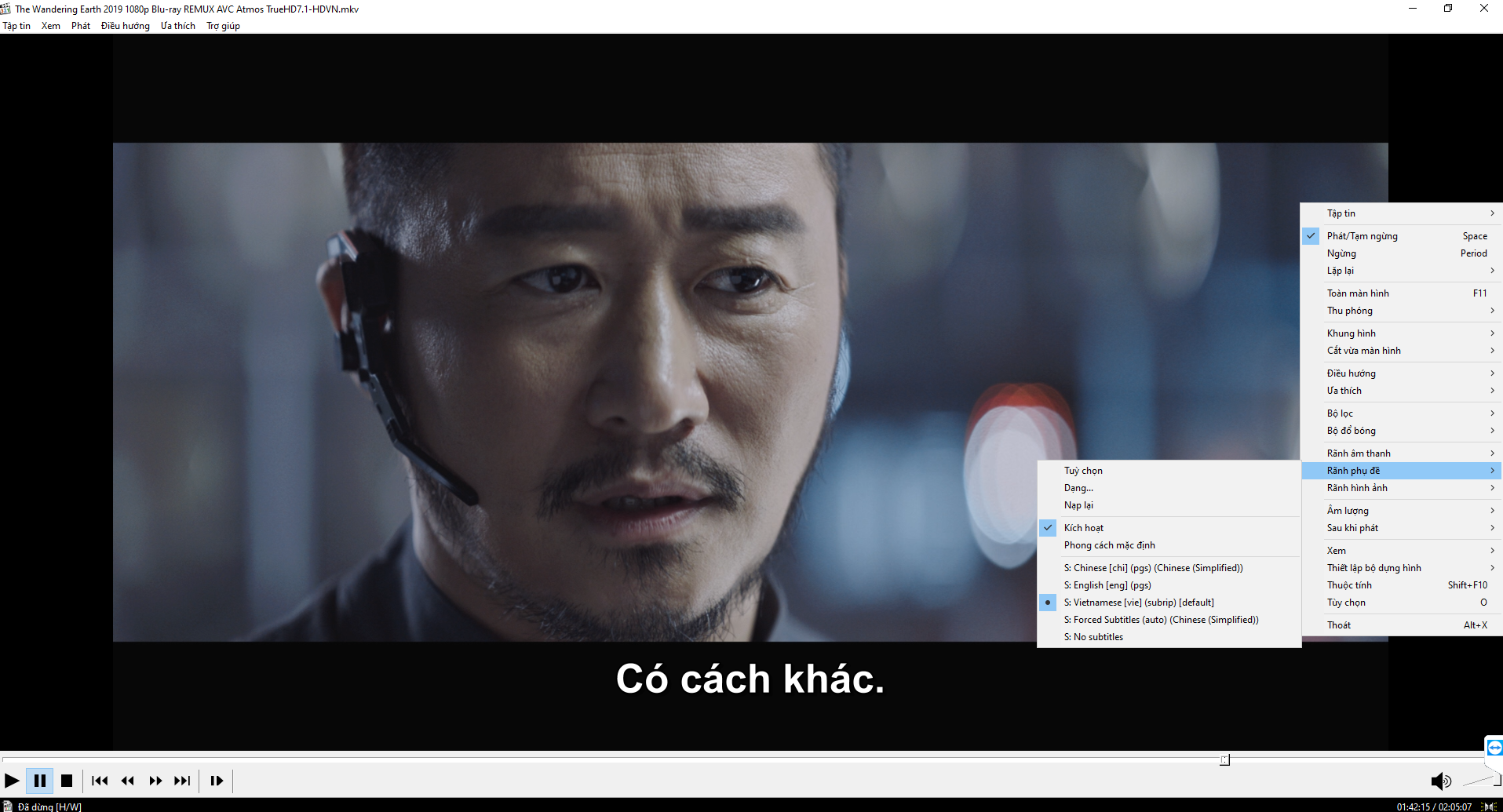Open Điều hướng submenu in context menu
Image resolution: width=1503 pixels, height=812 pixels.
1402,373
